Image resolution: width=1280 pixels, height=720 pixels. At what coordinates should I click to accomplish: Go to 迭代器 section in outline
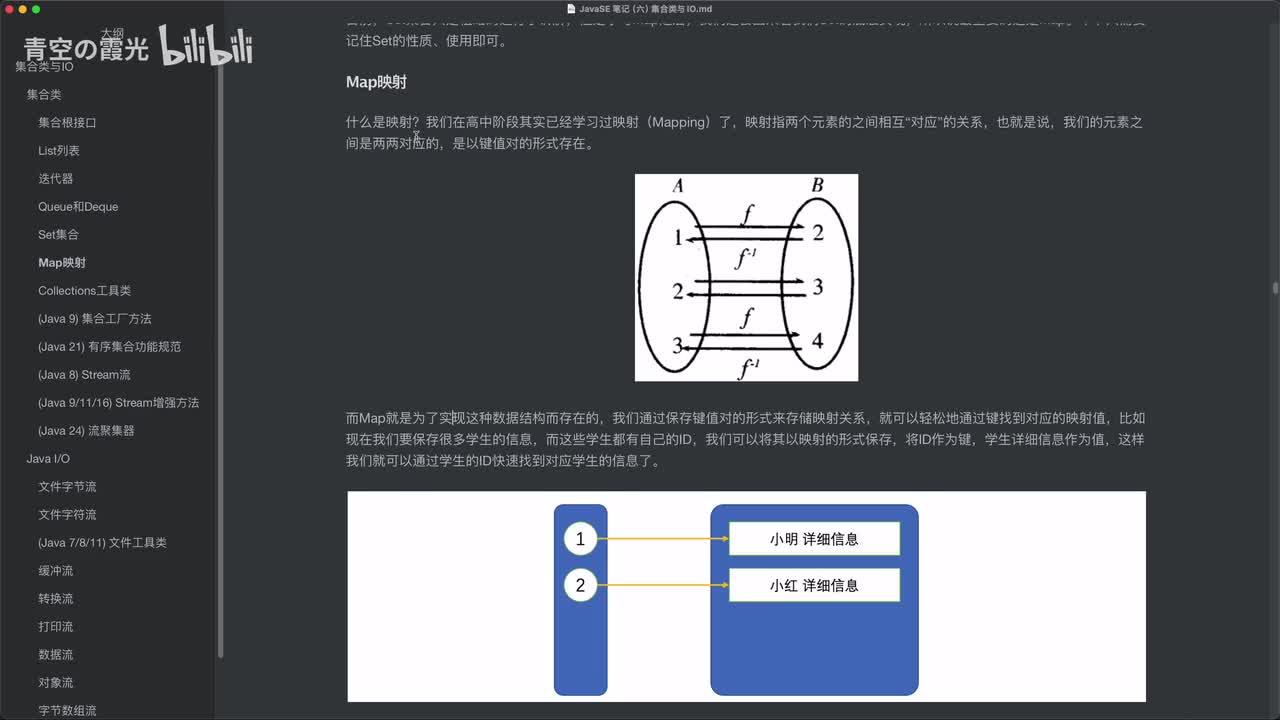pyautogui.click(x=56, y=178)
